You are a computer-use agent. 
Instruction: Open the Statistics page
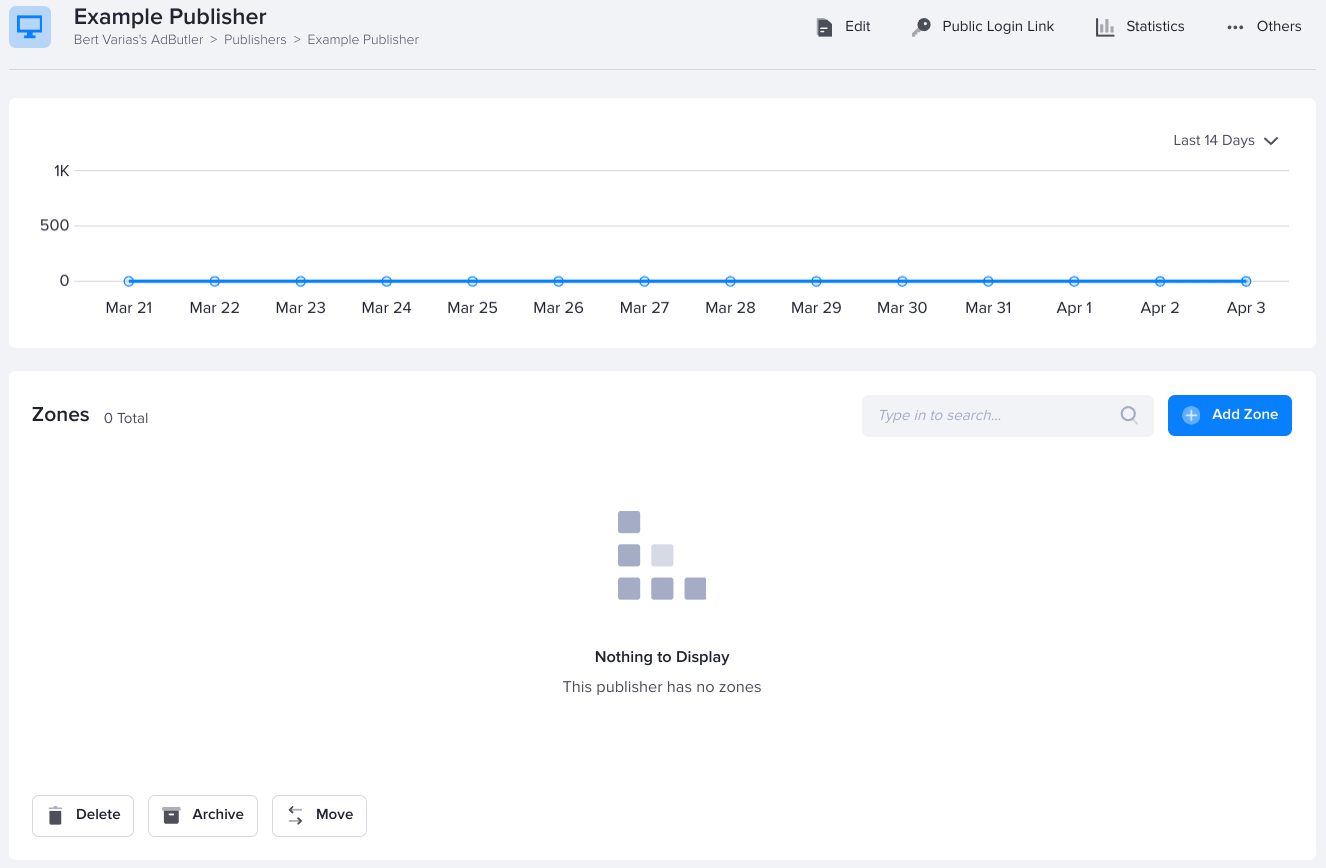point(1154,27)
